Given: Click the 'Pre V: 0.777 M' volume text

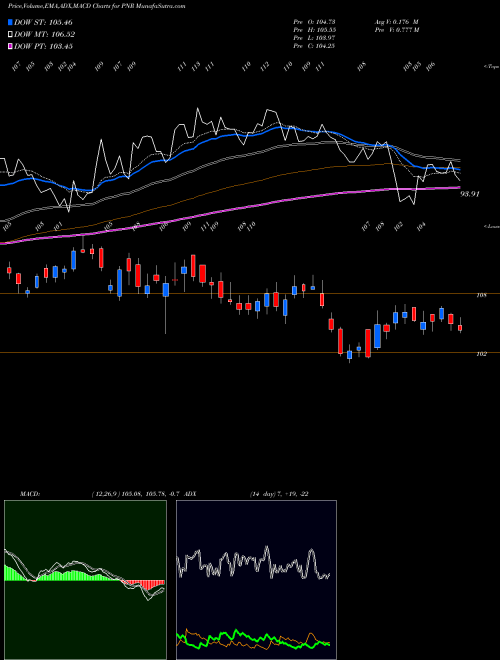Looking at the screenshot, I should [x=396, y=29].
